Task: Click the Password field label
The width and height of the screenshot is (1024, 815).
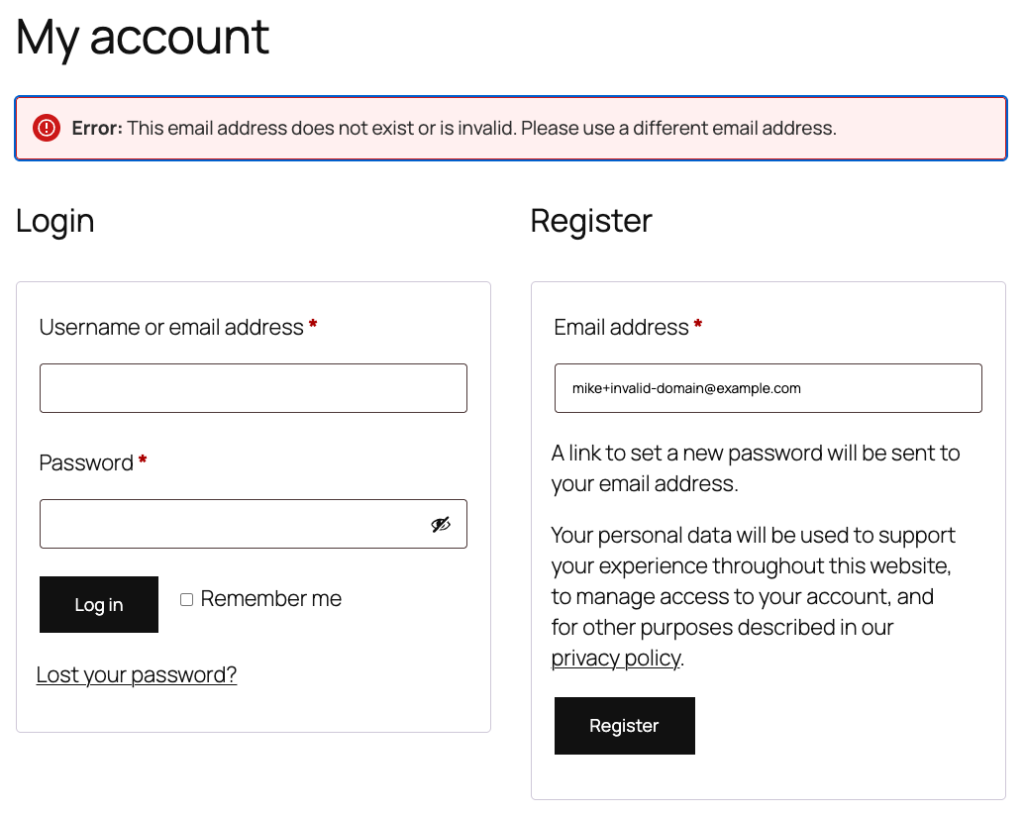Action: [x=86, y=463]
